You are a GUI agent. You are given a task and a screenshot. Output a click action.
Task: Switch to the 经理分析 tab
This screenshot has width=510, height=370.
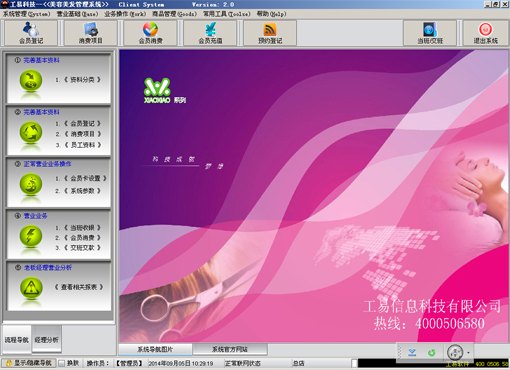click(x=47, y=340)
